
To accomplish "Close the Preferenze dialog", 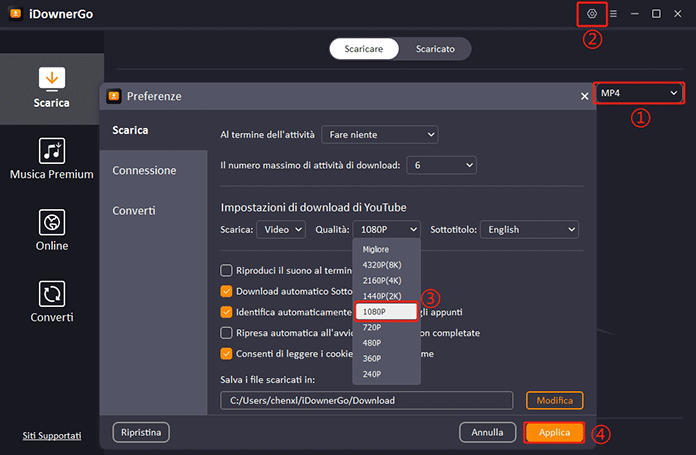I will [585, 96].
